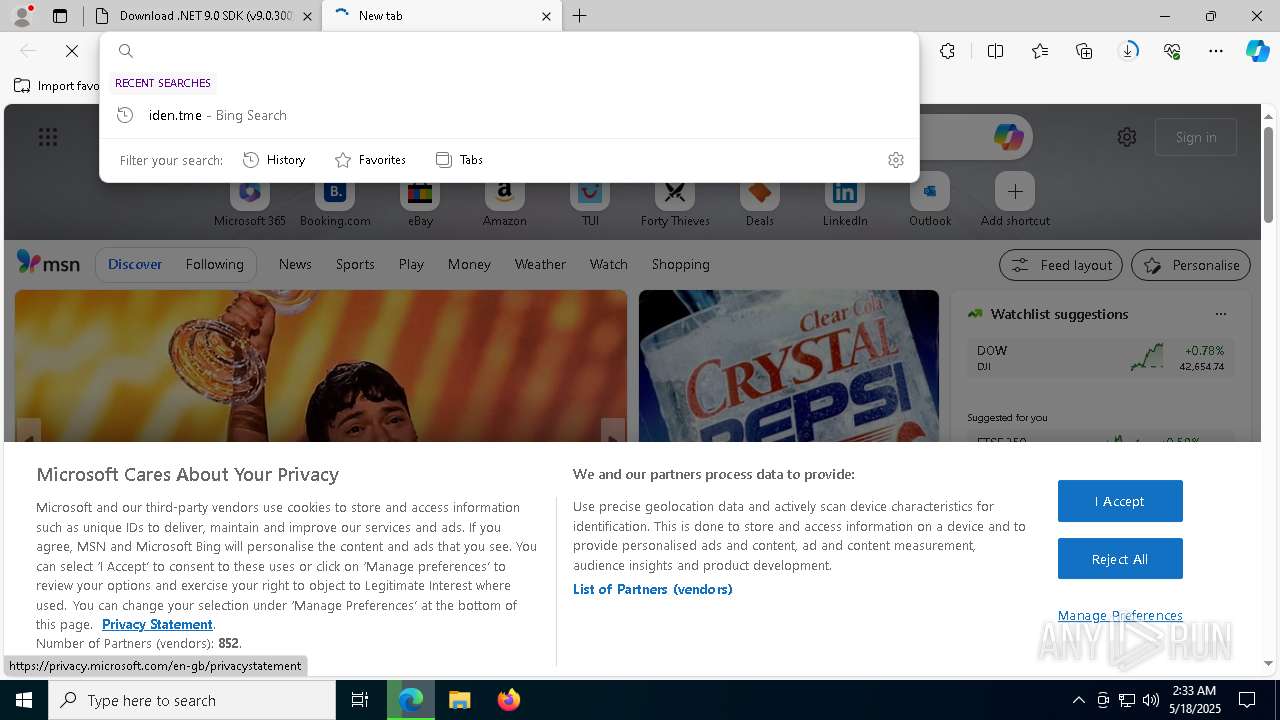Open Import favorites bookmark item

(57, 86)
